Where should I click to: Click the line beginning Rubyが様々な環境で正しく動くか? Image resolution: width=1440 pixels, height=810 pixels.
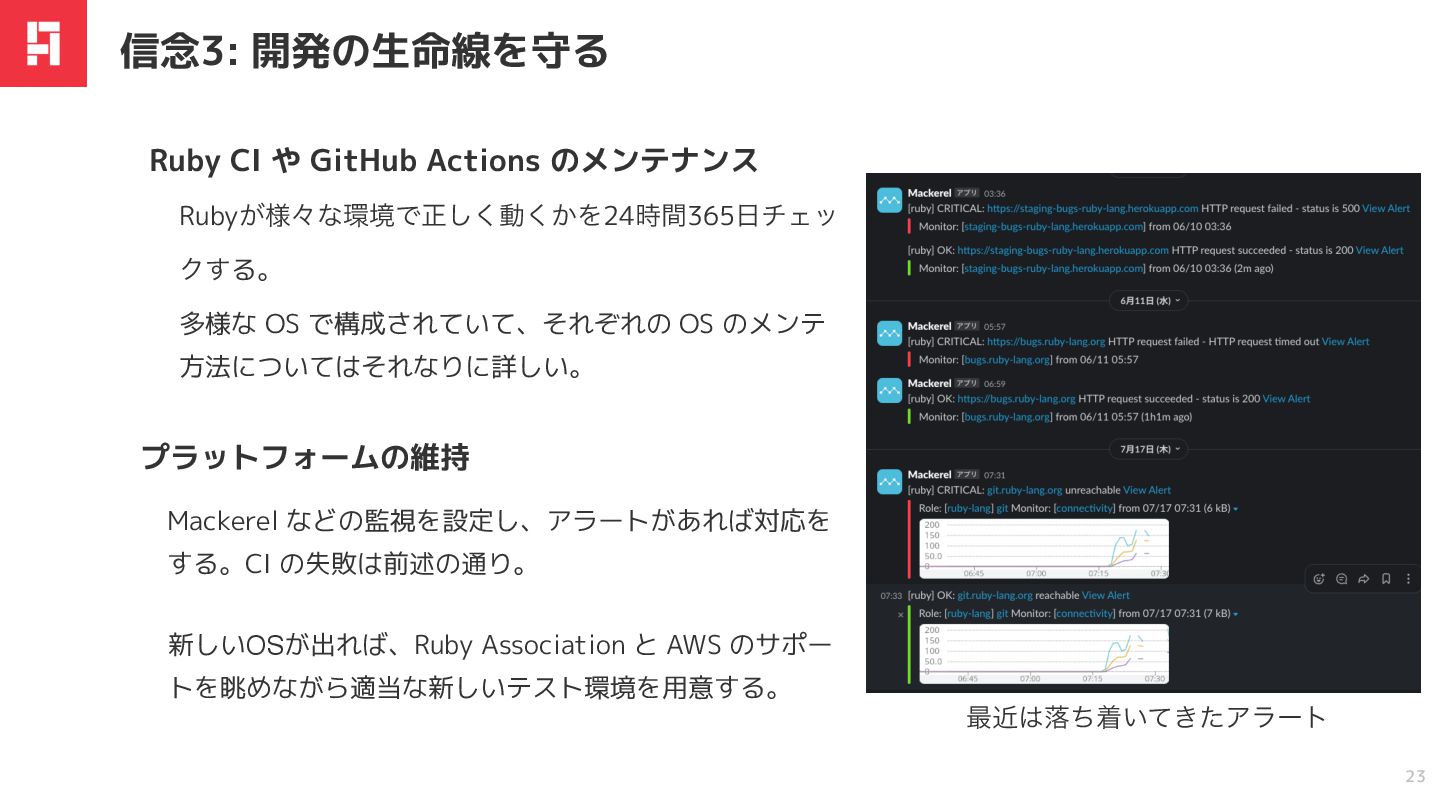tap(507, 242)
